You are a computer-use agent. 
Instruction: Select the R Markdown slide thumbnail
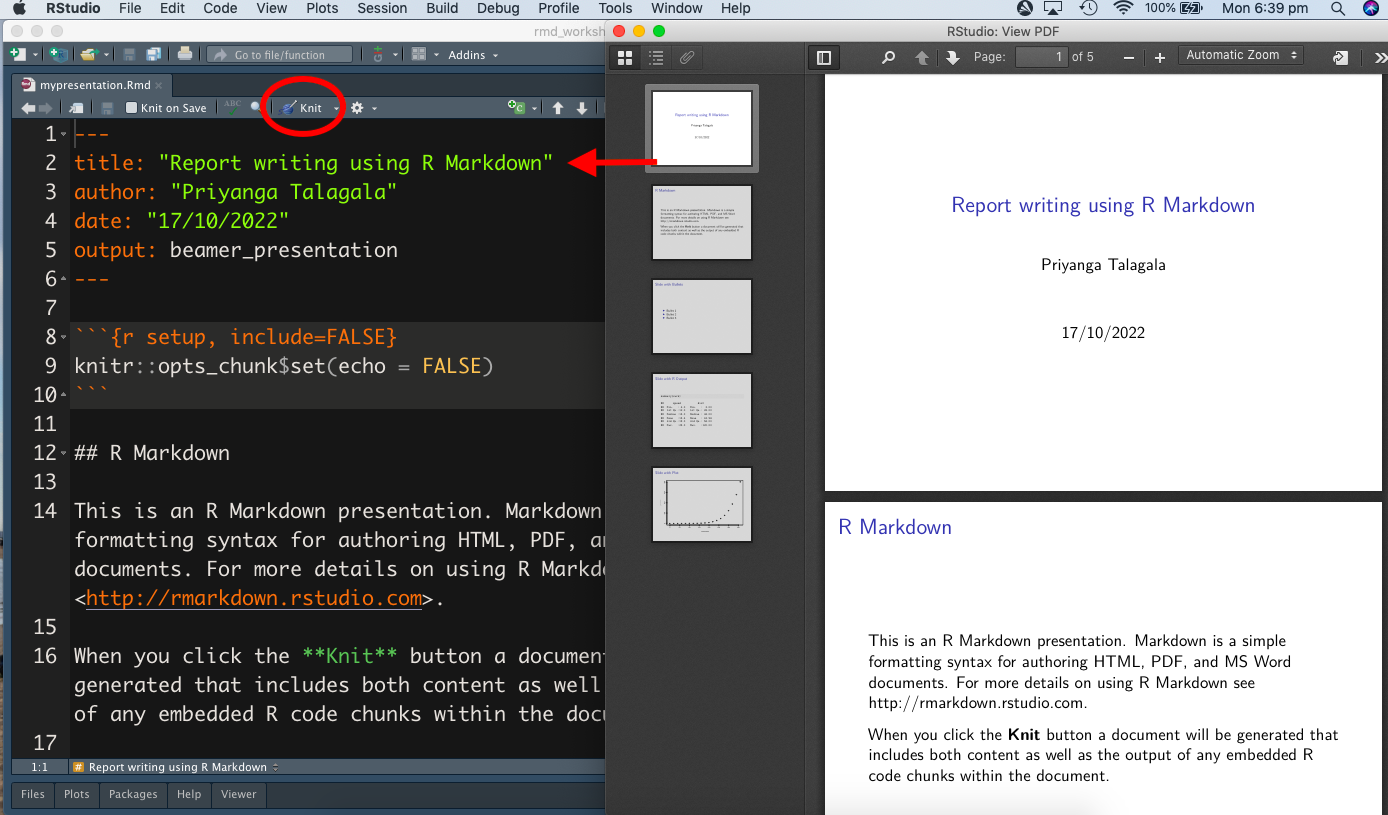point(702,222)
